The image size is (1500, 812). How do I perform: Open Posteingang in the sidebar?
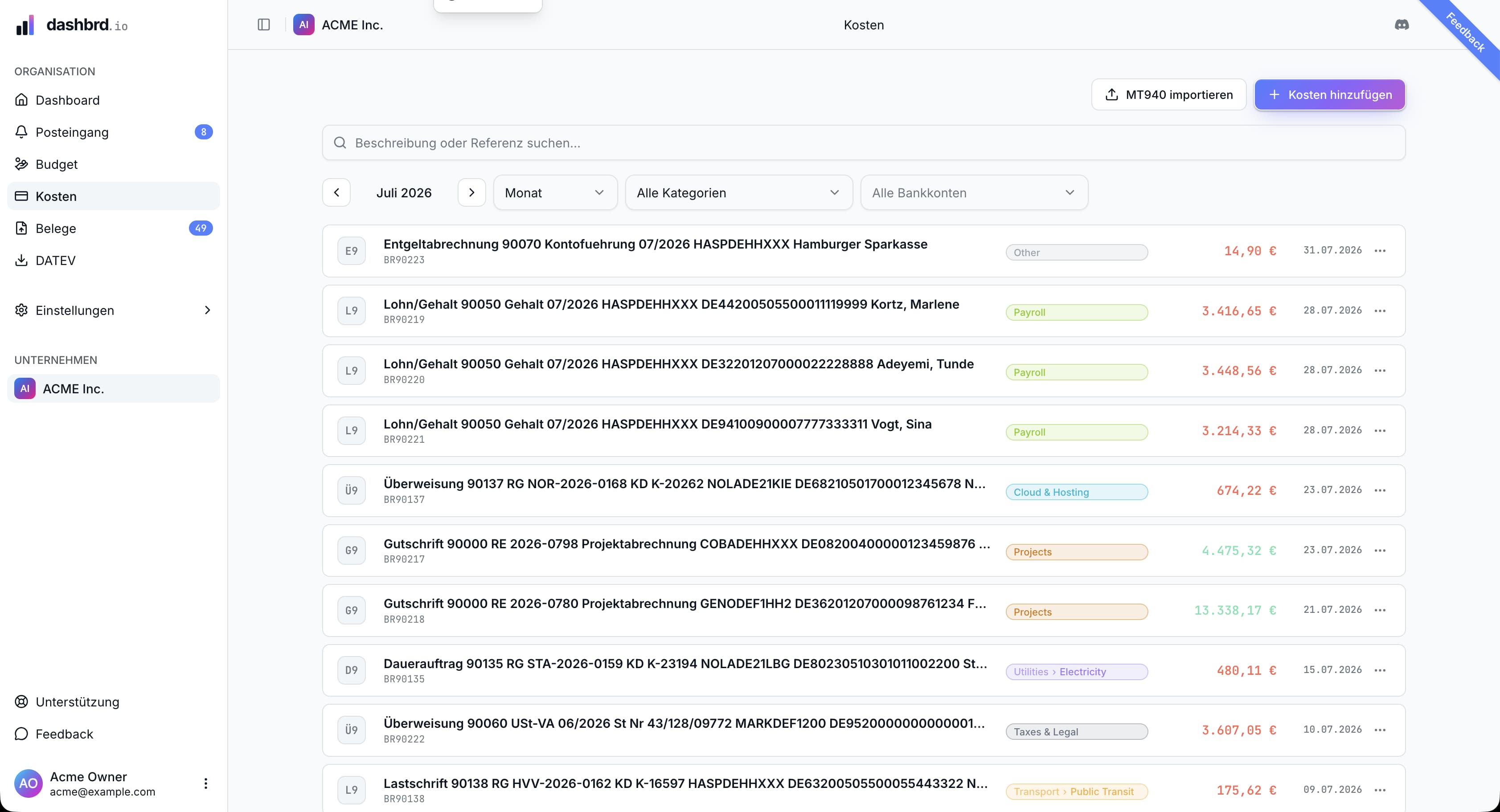pyautogui.click(x=114, y=132)
